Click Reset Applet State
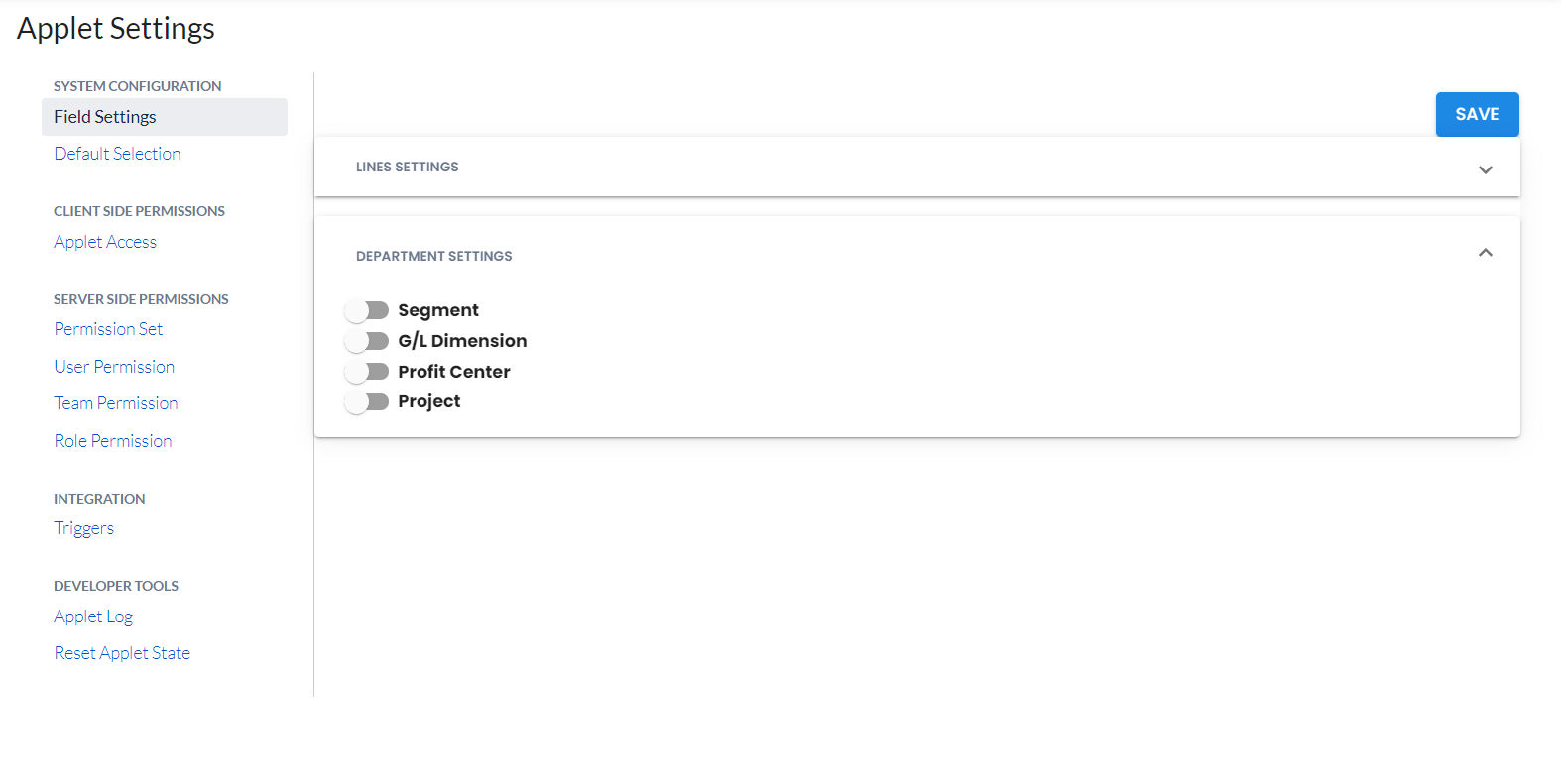The image size is (1561, 784). coord(122,653)
